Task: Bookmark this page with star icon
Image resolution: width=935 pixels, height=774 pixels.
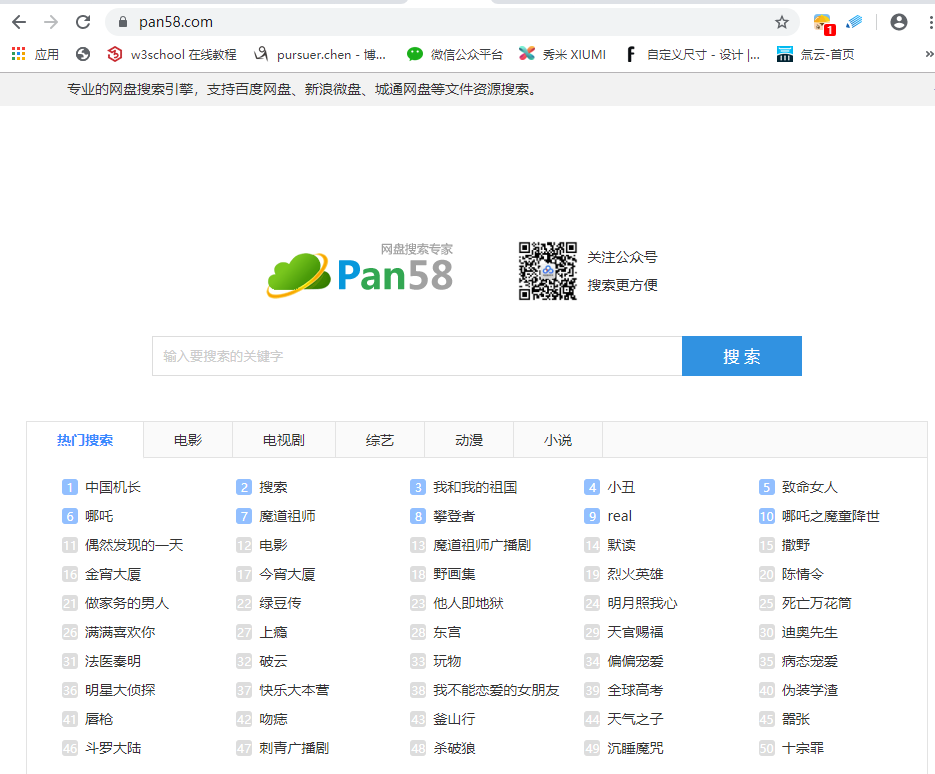Action: click(x=782, y=23)
